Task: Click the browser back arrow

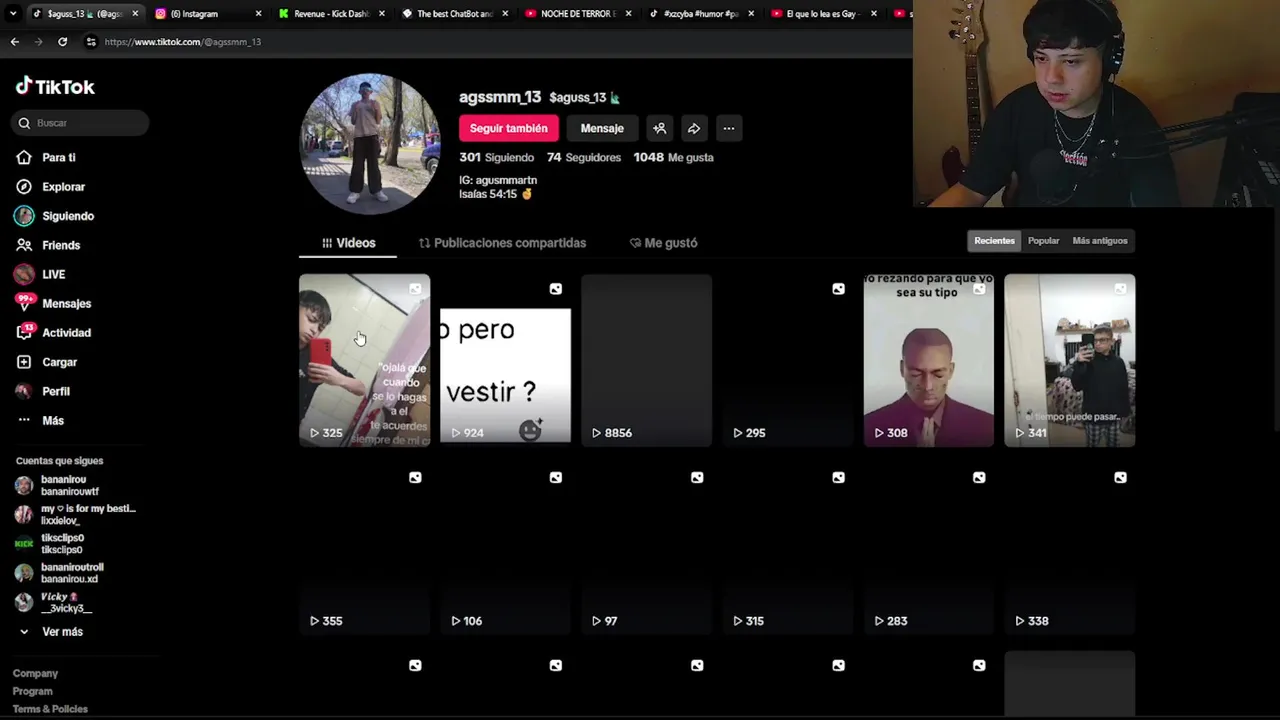Action: coord(14,42)
